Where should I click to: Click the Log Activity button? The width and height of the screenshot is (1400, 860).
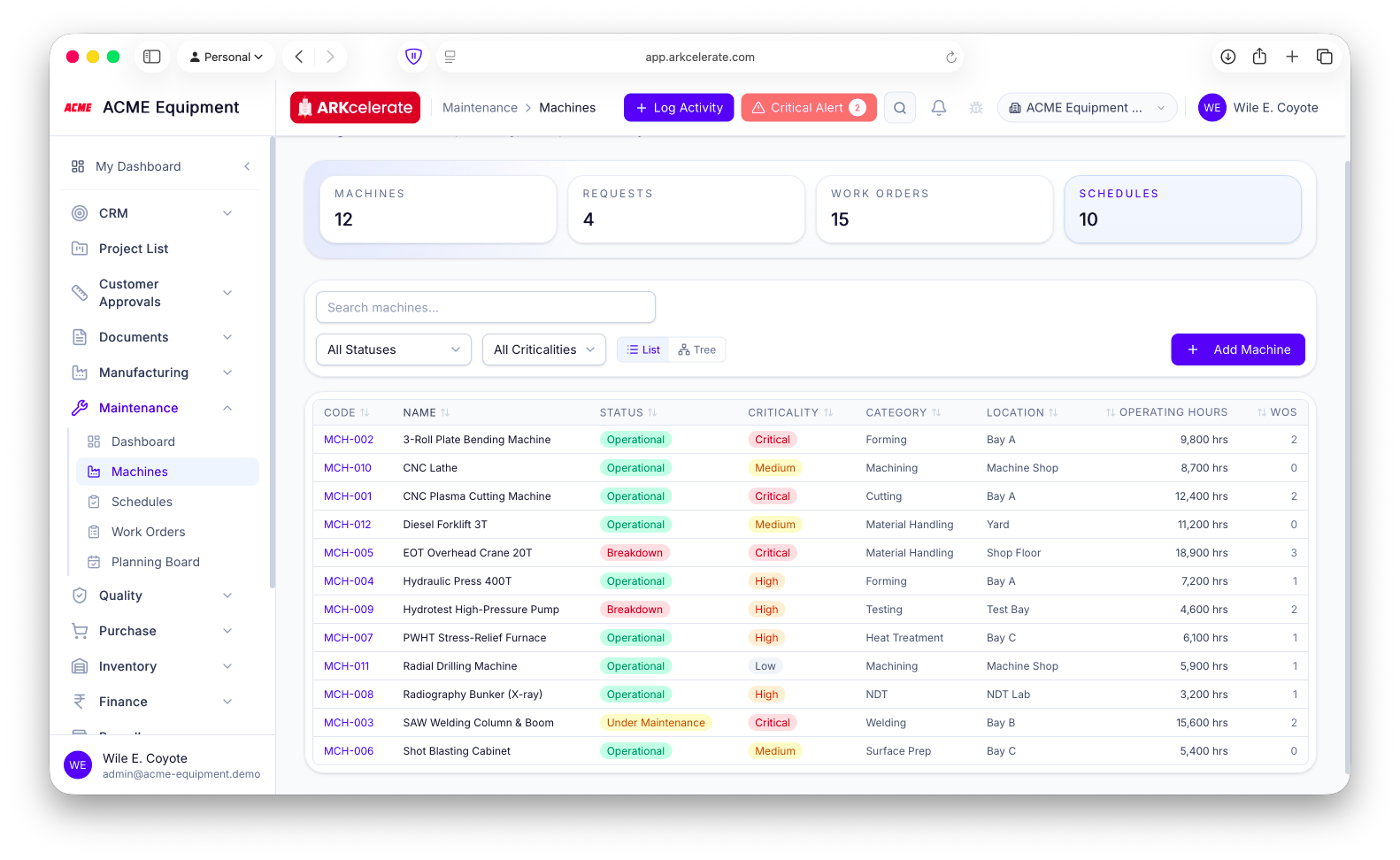point(679,108)
